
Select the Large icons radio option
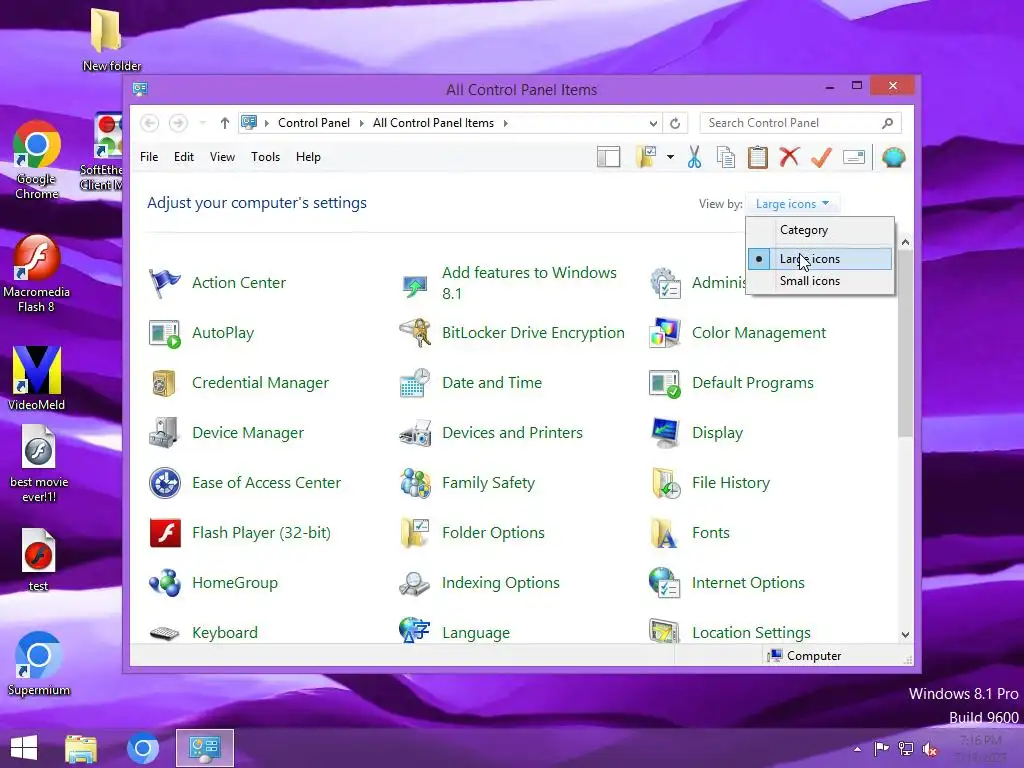click(820, 259)
